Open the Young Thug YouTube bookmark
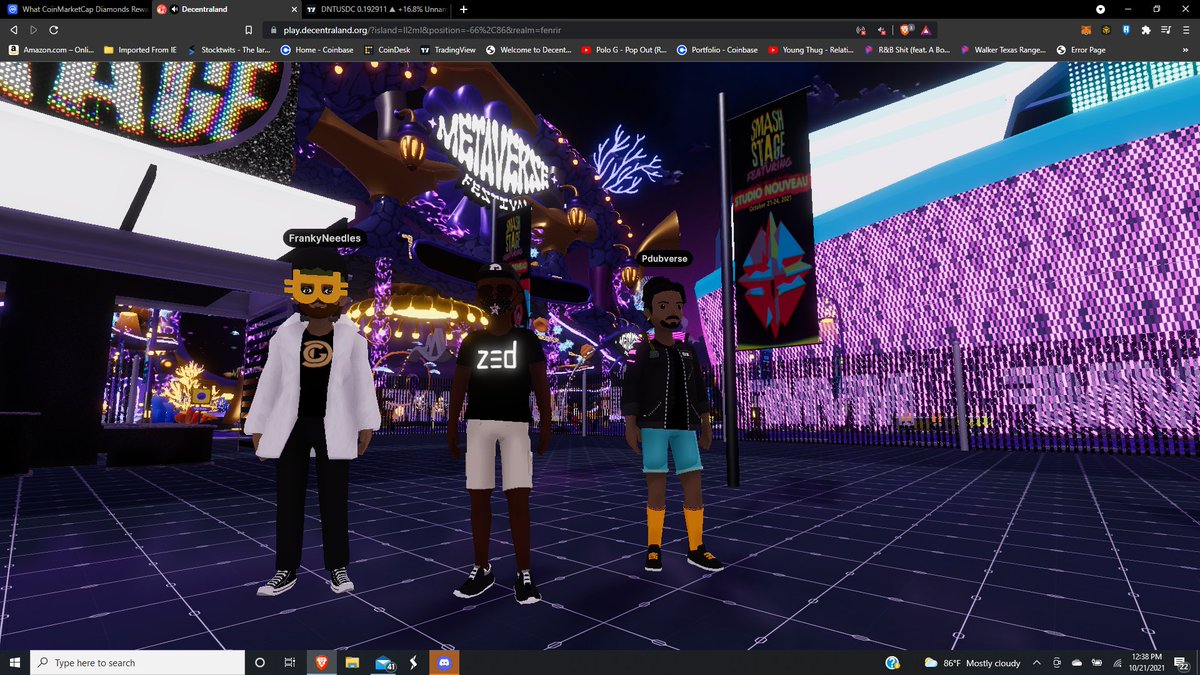The height and width of the screenshot is (675, 1200). [811, 49]
